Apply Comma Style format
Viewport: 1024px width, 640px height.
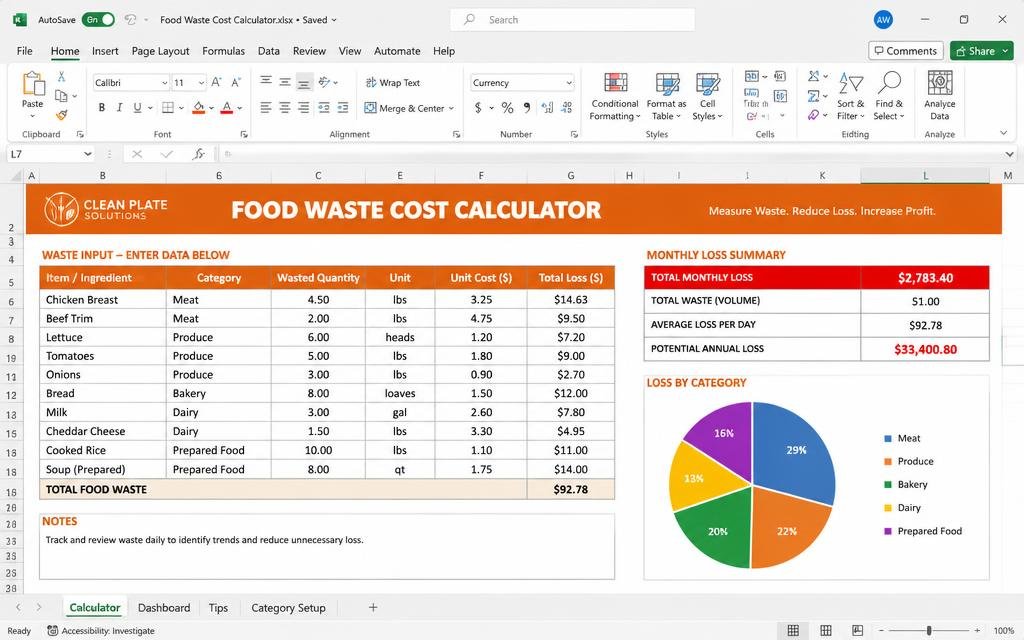527,108
